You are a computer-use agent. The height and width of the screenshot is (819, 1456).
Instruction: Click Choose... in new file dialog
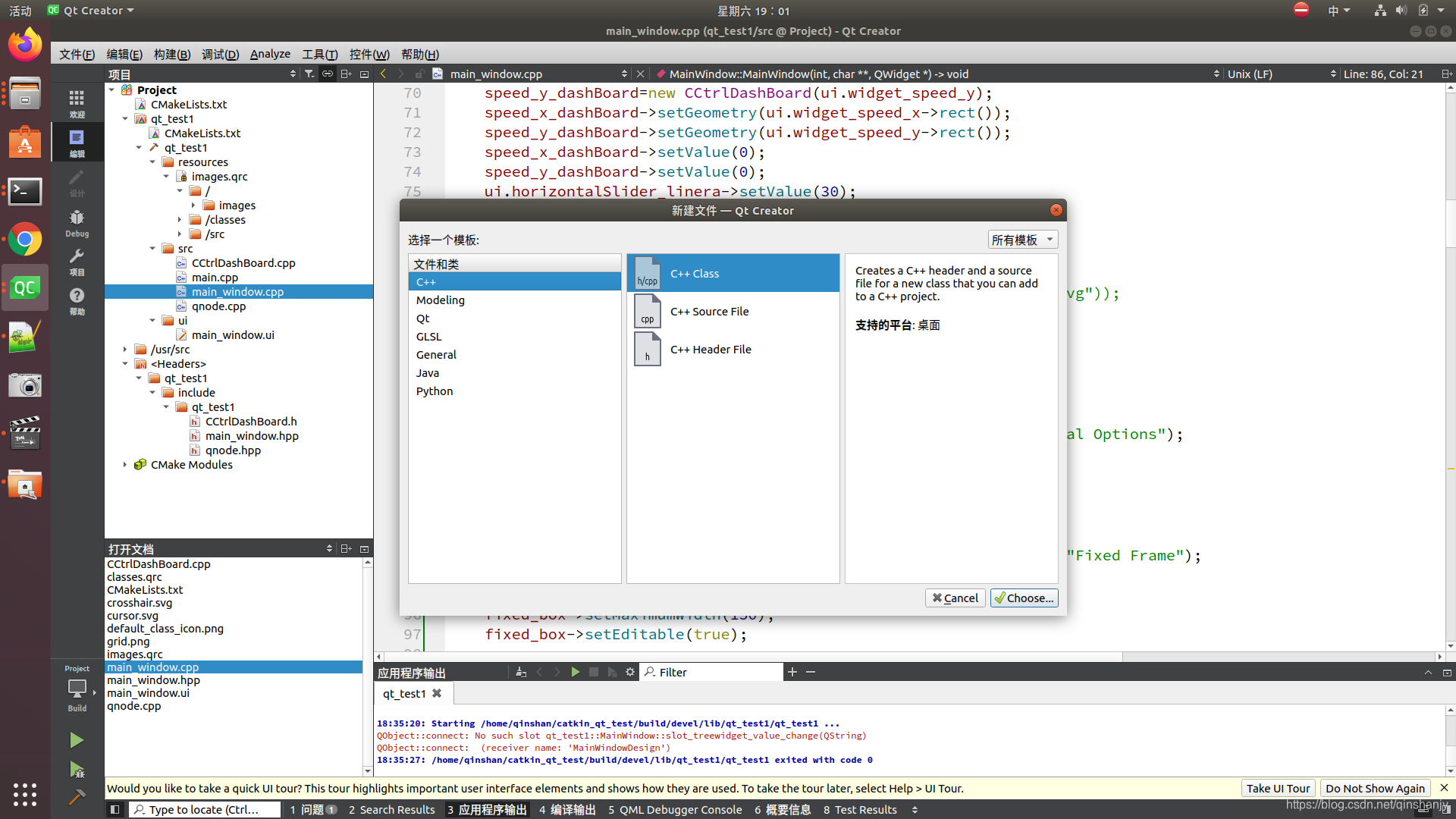point(1024,598)
